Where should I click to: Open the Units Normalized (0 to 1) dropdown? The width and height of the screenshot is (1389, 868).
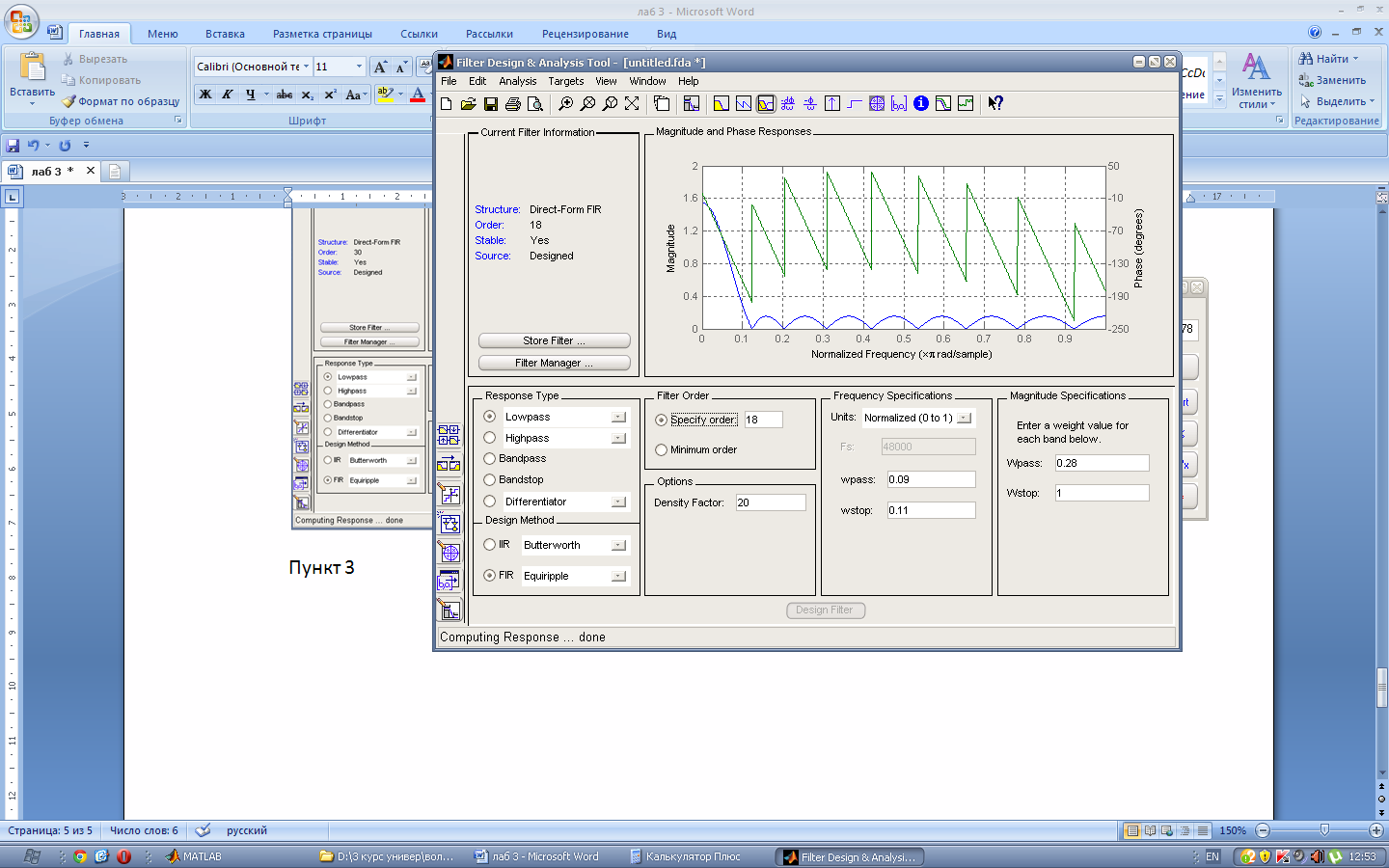(964, 418)
